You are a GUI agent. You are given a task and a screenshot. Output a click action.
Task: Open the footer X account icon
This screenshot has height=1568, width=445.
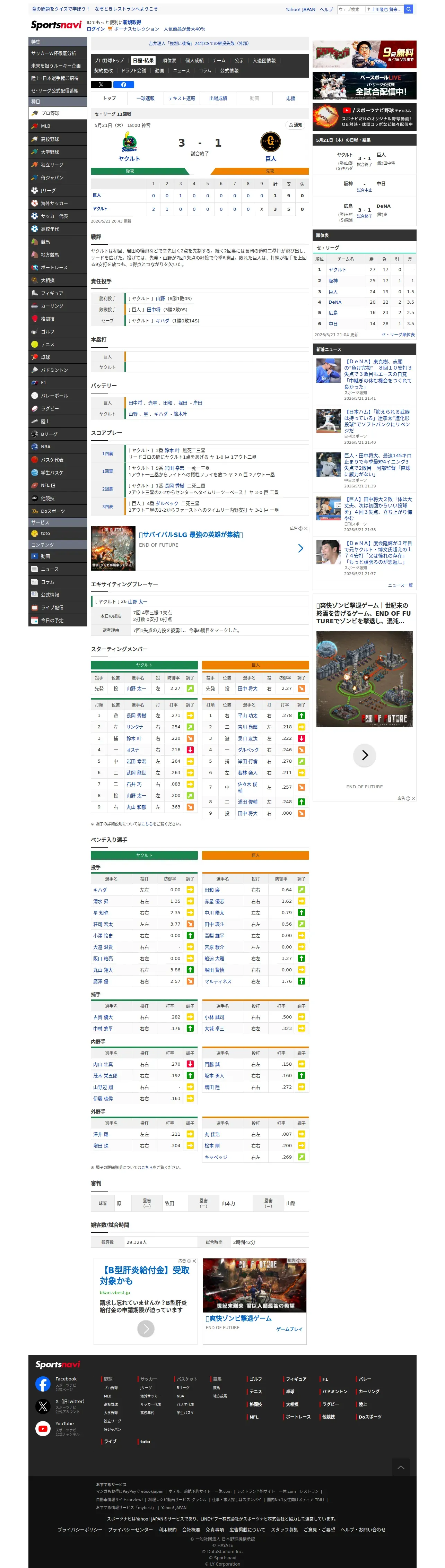click(x=43, y=1406)
